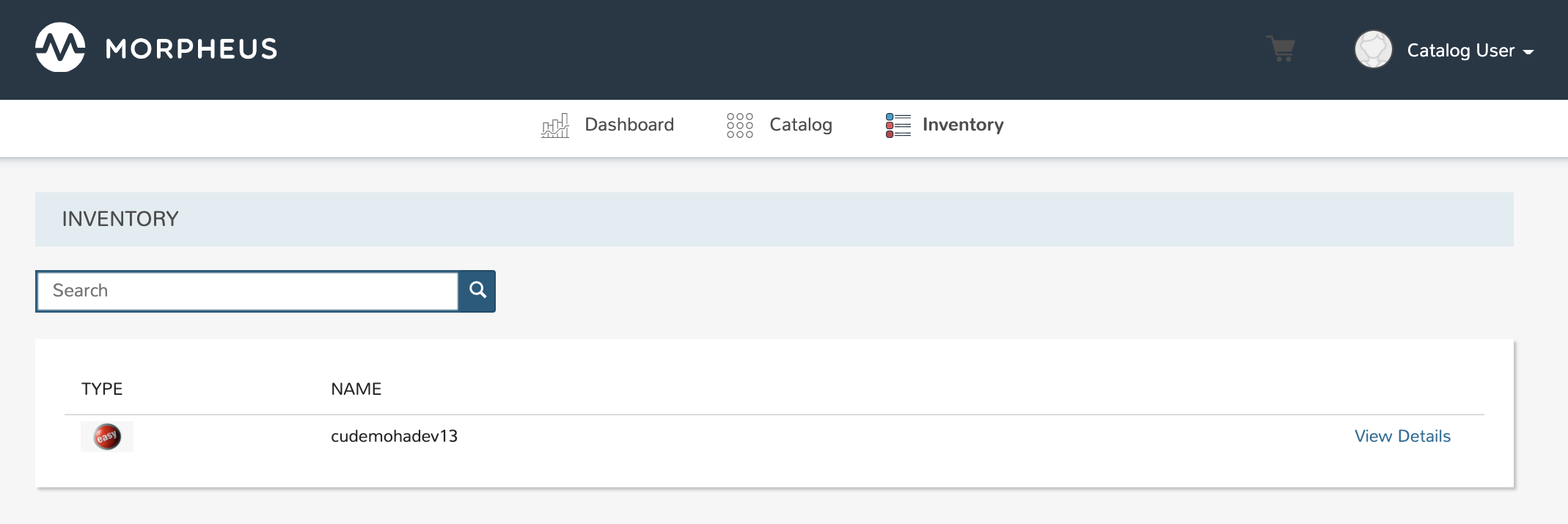Click the Catalog grid icon
The height and width of the screenshot is (524, 1568).
point(739,125)
